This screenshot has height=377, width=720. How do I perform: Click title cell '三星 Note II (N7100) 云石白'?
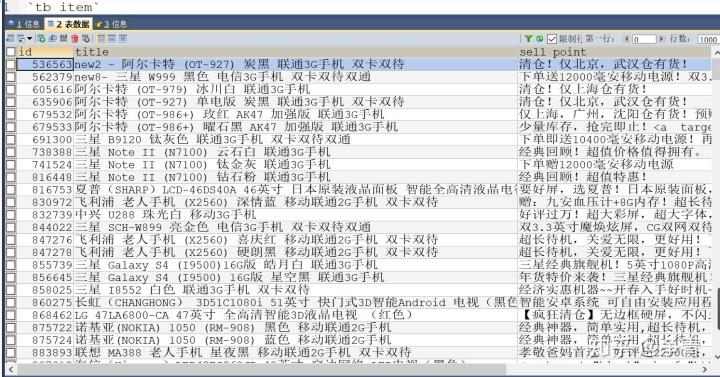[x=296, y=152]
